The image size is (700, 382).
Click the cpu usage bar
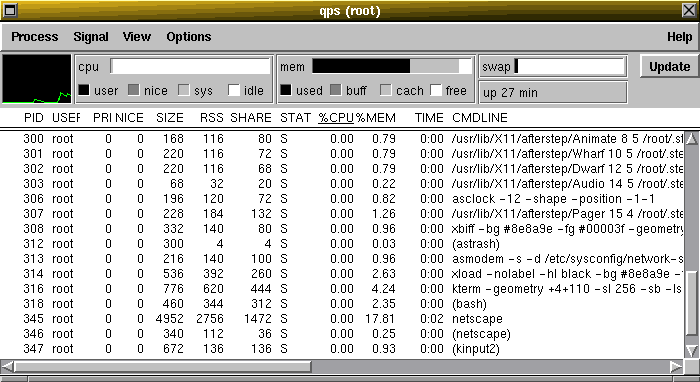click(x=190, y=66)
